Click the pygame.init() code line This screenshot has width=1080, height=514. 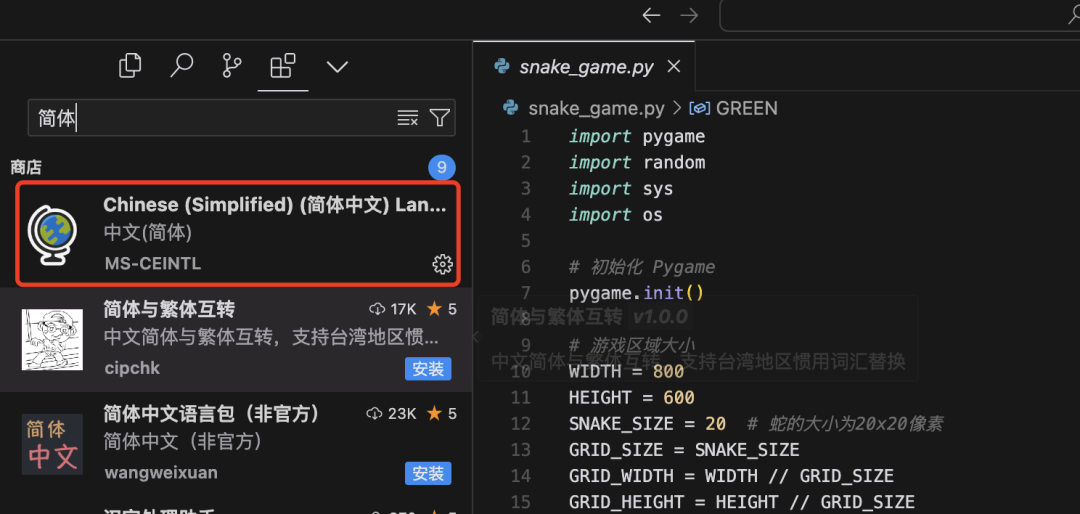pyautogui.click(x=637, y=294)
